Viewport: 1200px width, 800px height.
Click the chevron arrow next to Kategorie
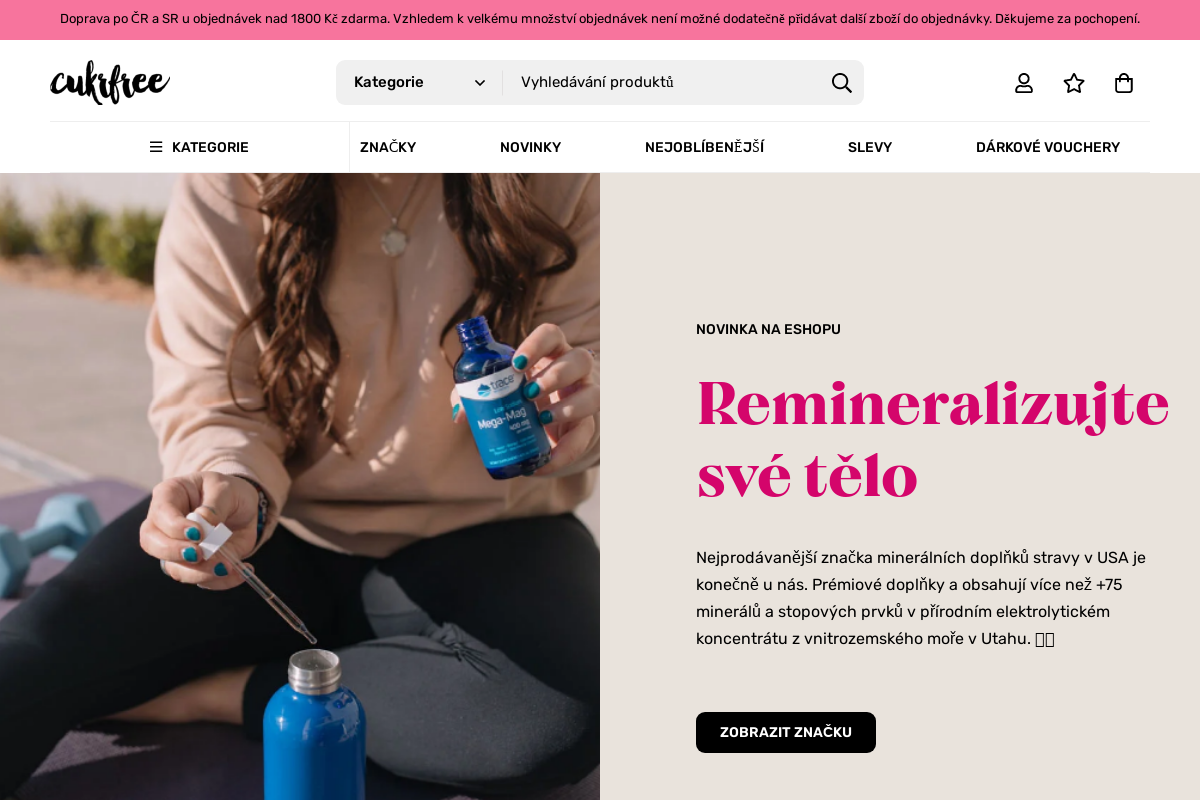tap(480, 83)
